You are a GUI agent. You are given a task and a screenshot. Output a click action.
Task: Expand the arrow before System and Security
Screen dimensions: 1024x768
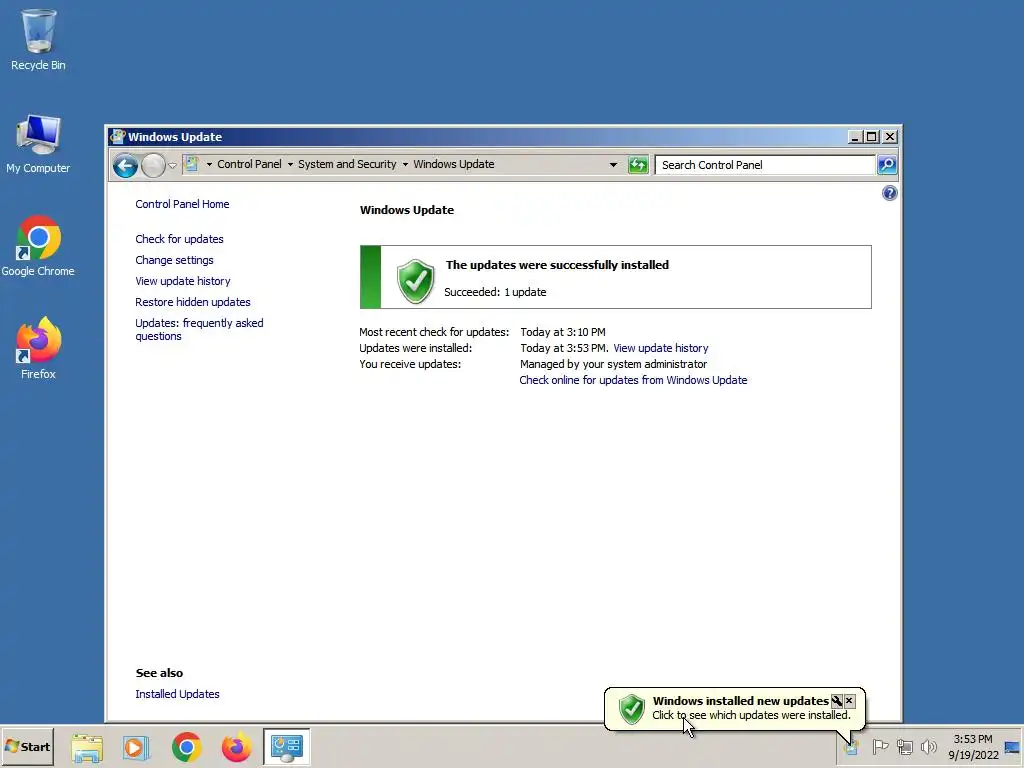point(290,165)
